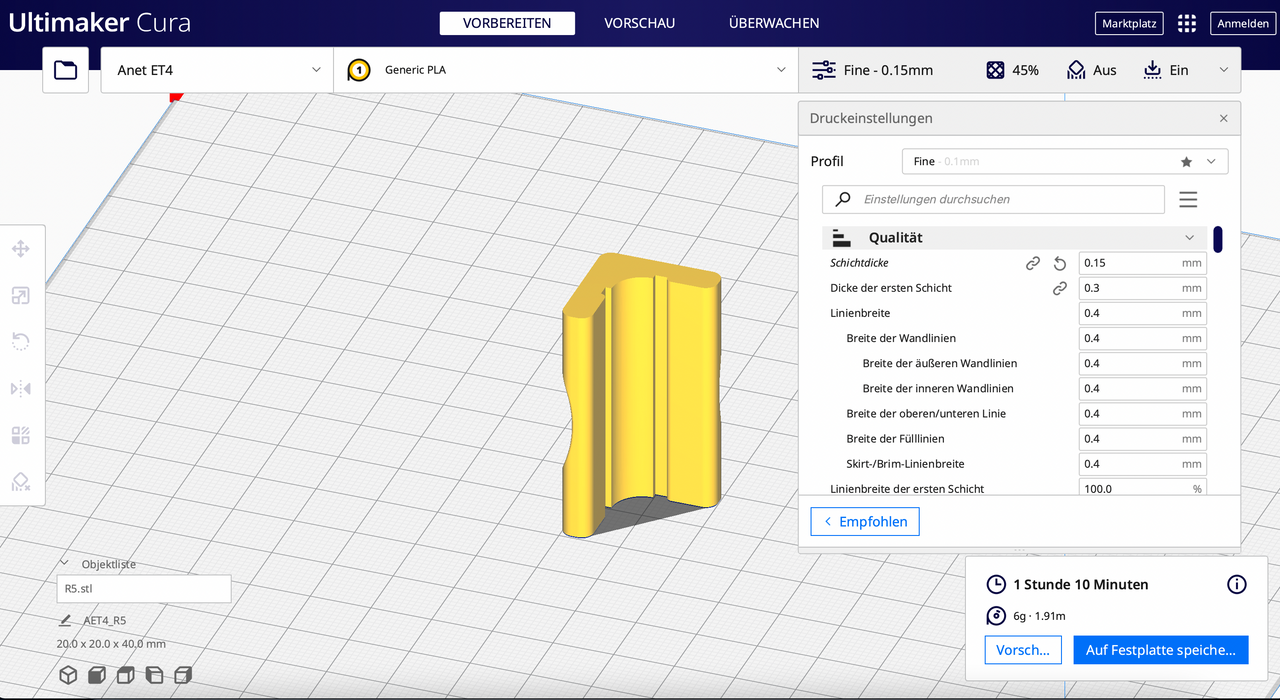Screen dimensions: 1280x700
Task: Toggle link icon for Dicke der ersten Schicht
Action: point(1060,288)
